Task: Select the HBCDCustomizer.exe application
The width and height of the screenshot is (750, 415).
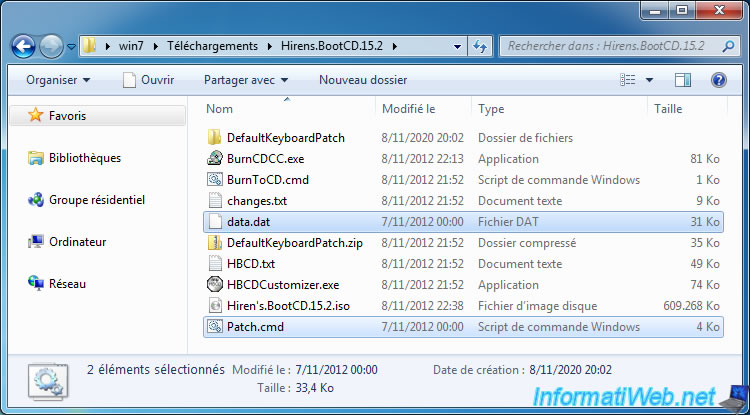Action: click(x=283, y=284)
